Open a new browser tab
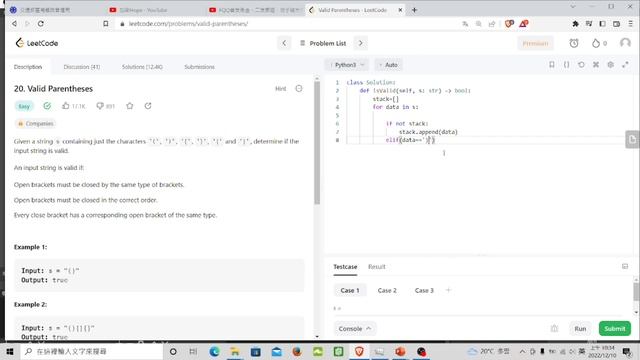Screen dimensions: 640x360 [x=414, y=10]
